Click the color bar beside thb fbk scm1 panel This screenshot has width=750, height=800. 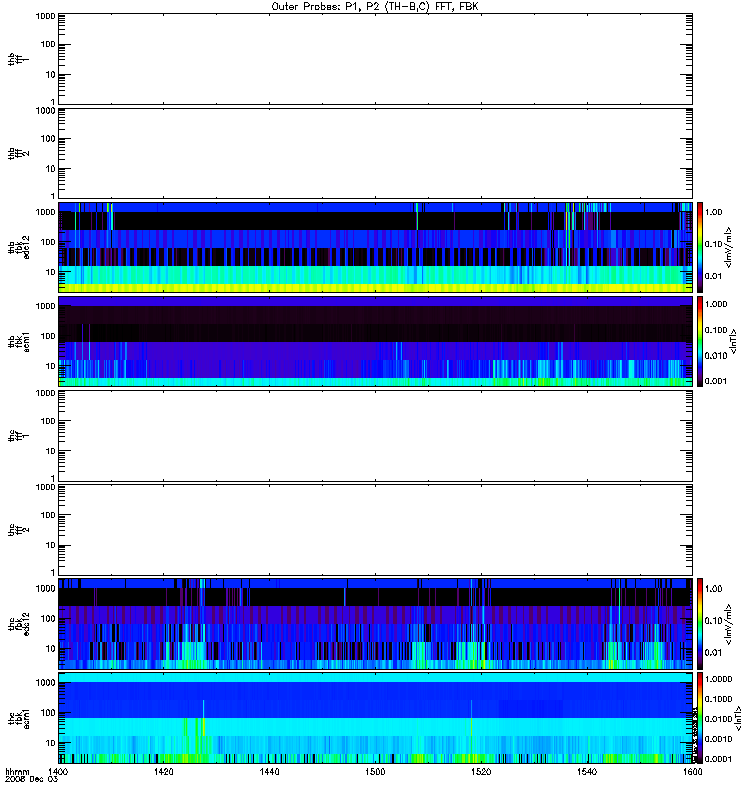click(x=700, y=342)
